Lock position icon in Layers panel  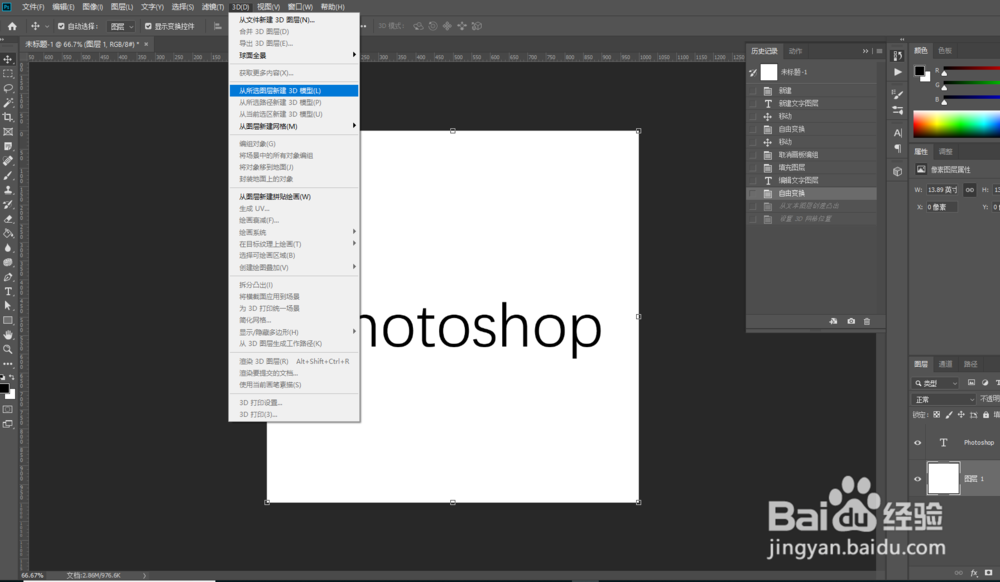[961, 414]
